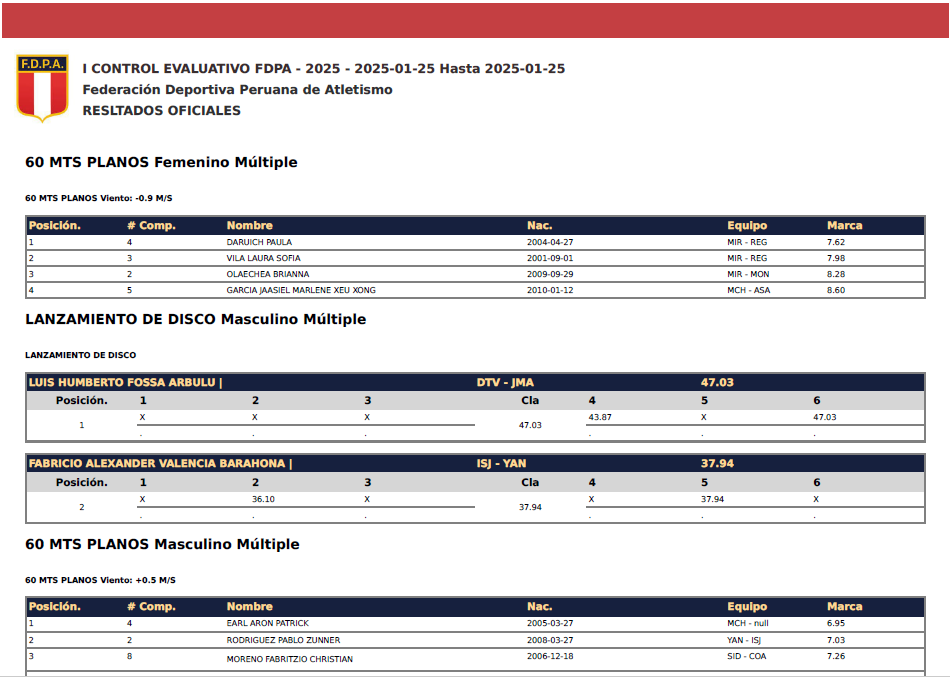Click OLAECHEA BRIANNA in the women's table

click(x=267, y=274)
